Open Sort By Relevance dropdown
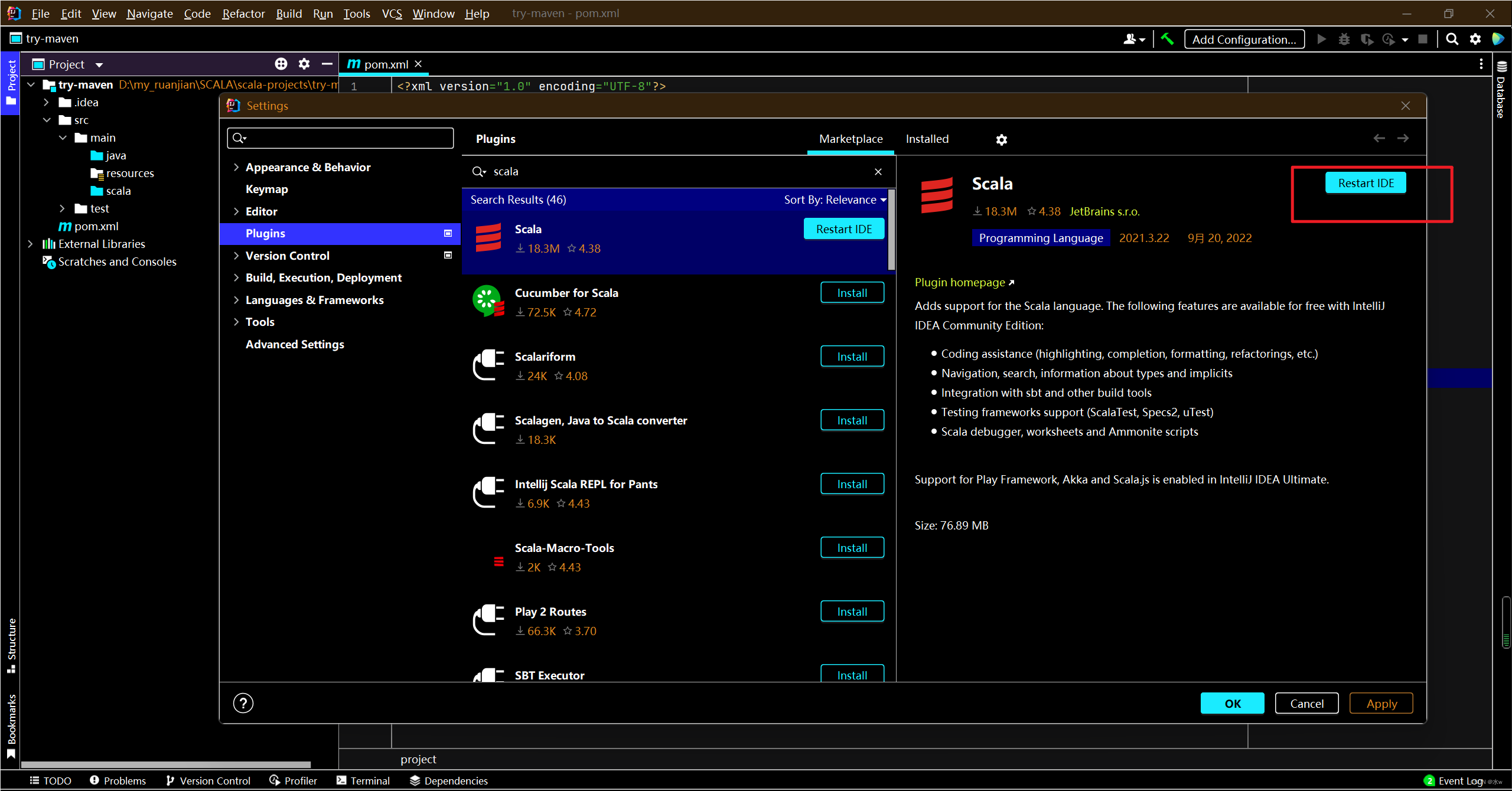1512x791 pixels. (835, 200)
